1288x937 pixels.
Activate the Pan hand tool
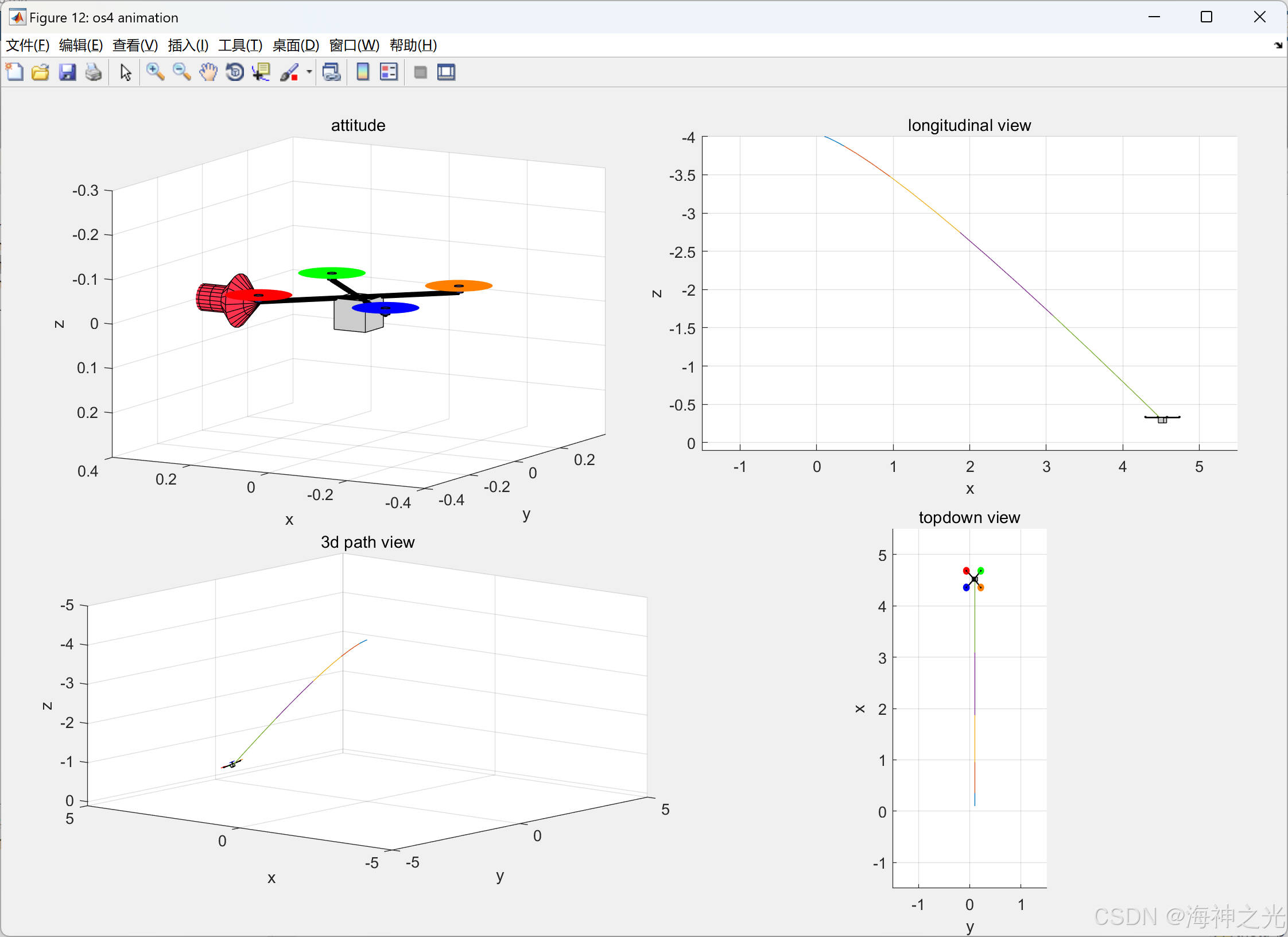click(208, 72)
